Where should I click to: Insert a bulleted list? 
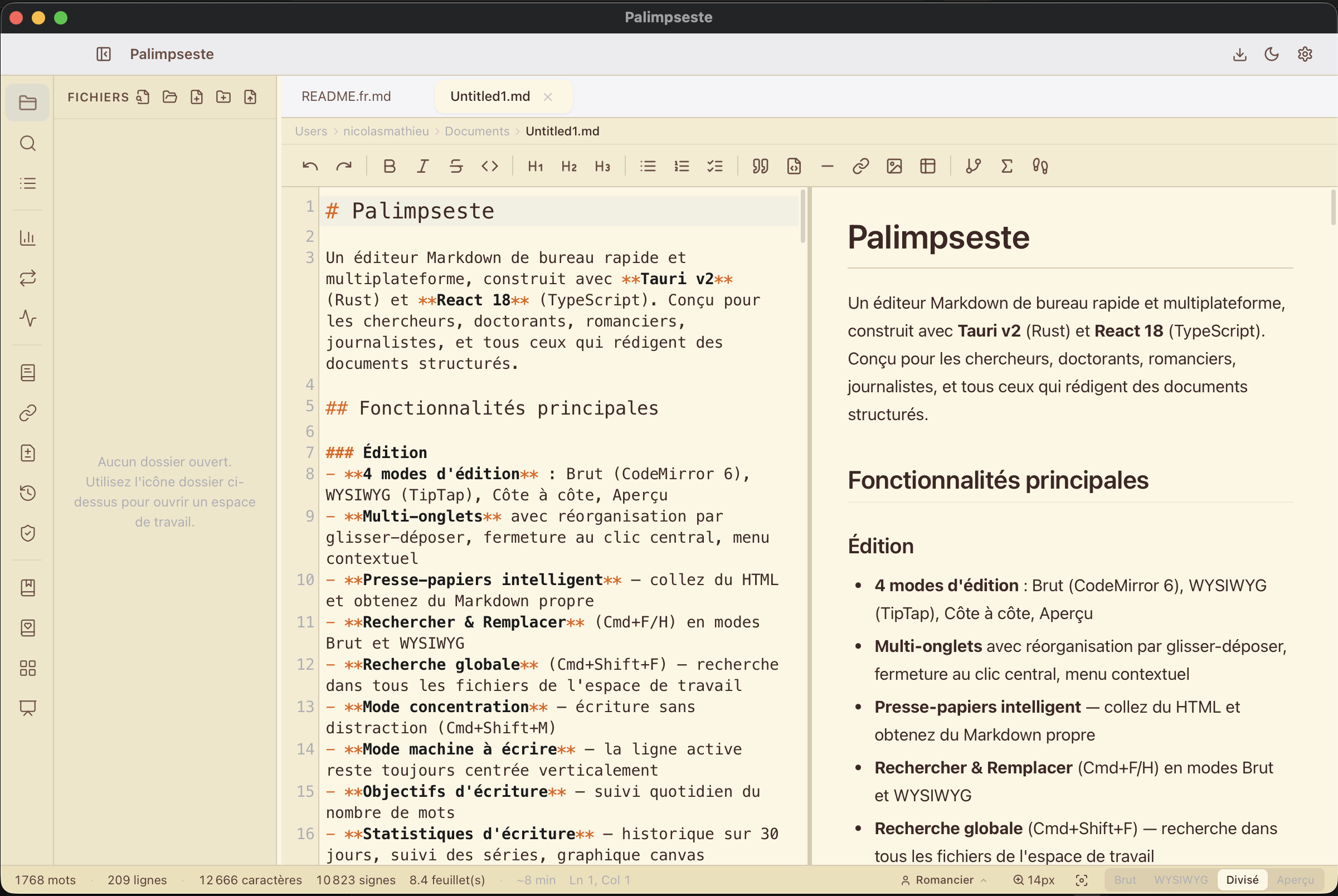tap(648, 166)
